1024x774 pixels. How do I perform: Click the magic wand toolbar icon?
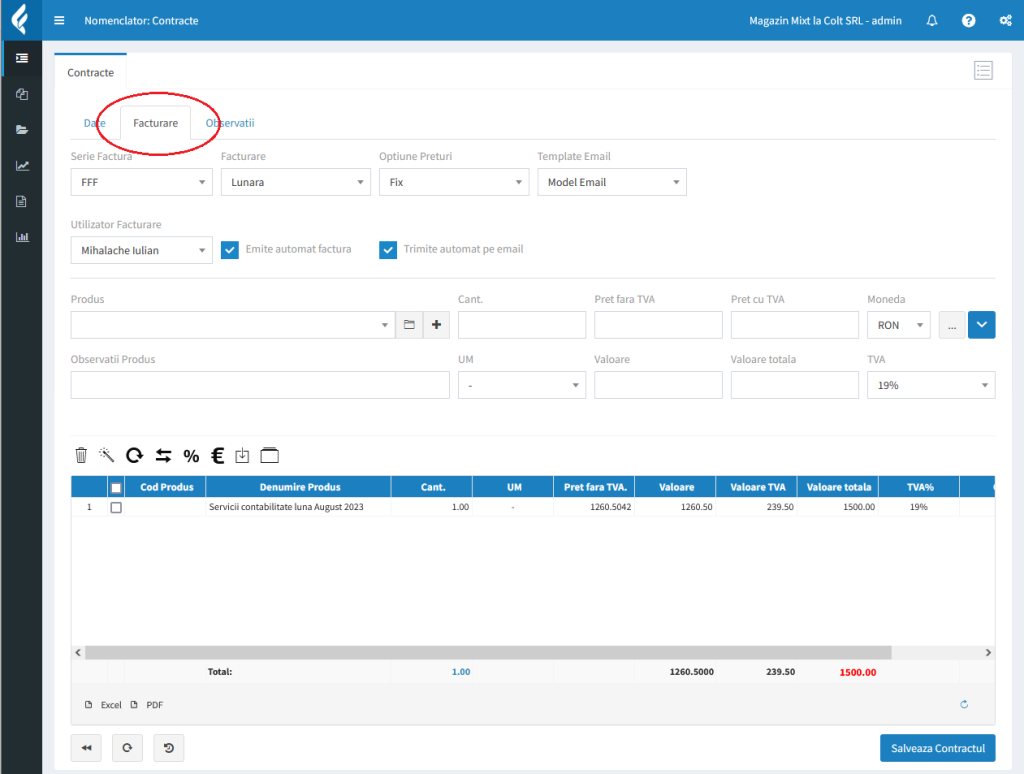click(x=106, y=455)
